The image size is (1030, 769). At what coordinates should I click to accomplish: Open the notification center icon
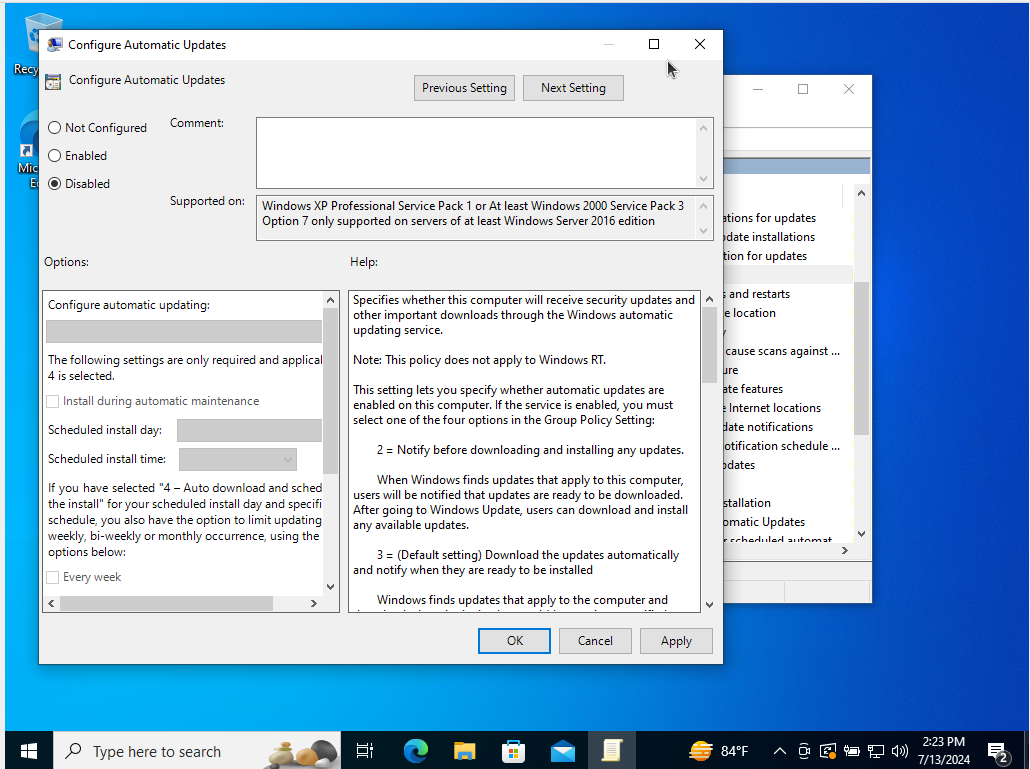[998, 752]
